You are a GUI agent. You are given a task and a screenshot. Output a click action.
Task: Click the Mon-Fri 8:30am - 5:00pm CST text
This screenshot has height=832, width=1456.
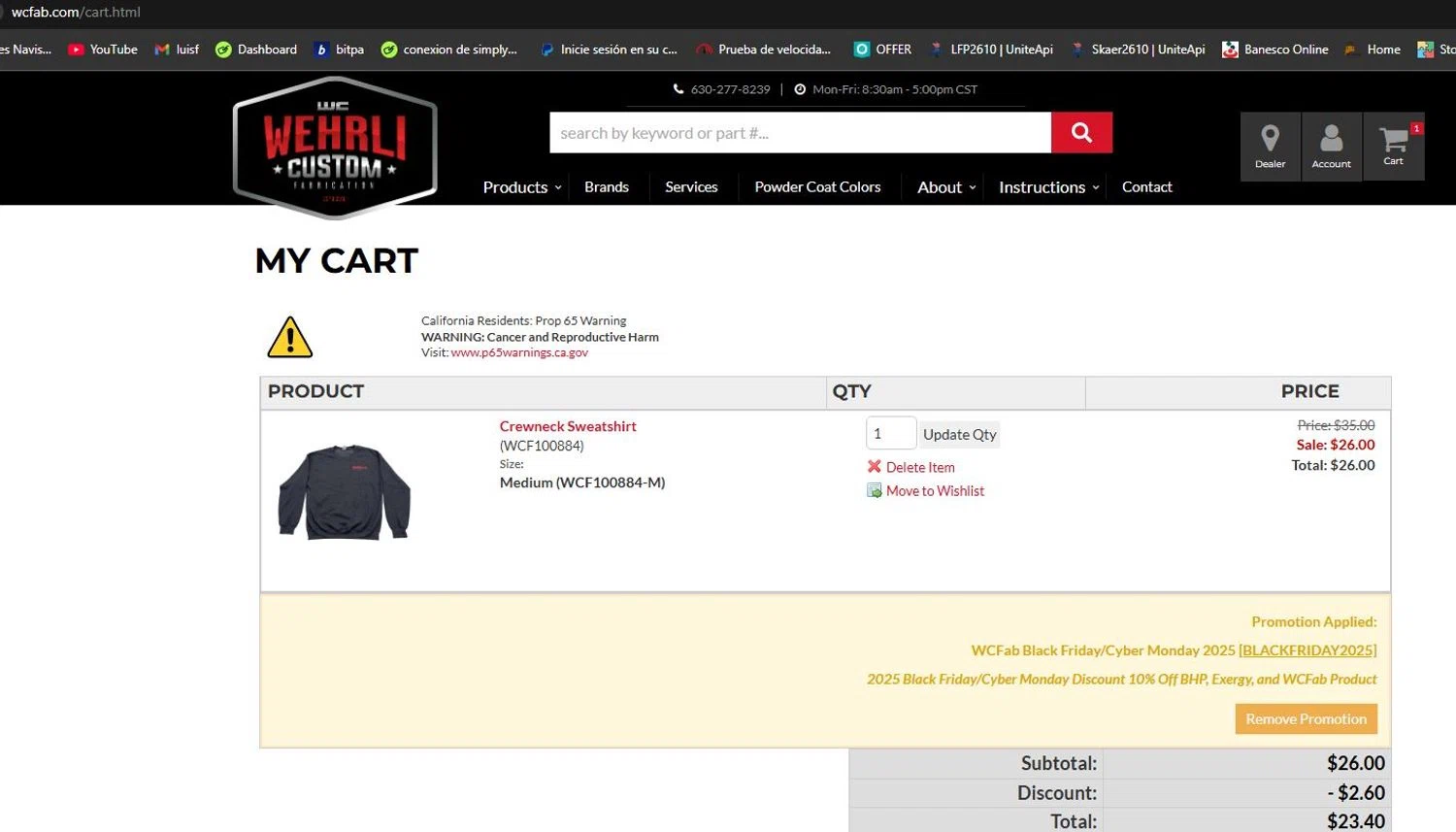(x=895, y=89)
